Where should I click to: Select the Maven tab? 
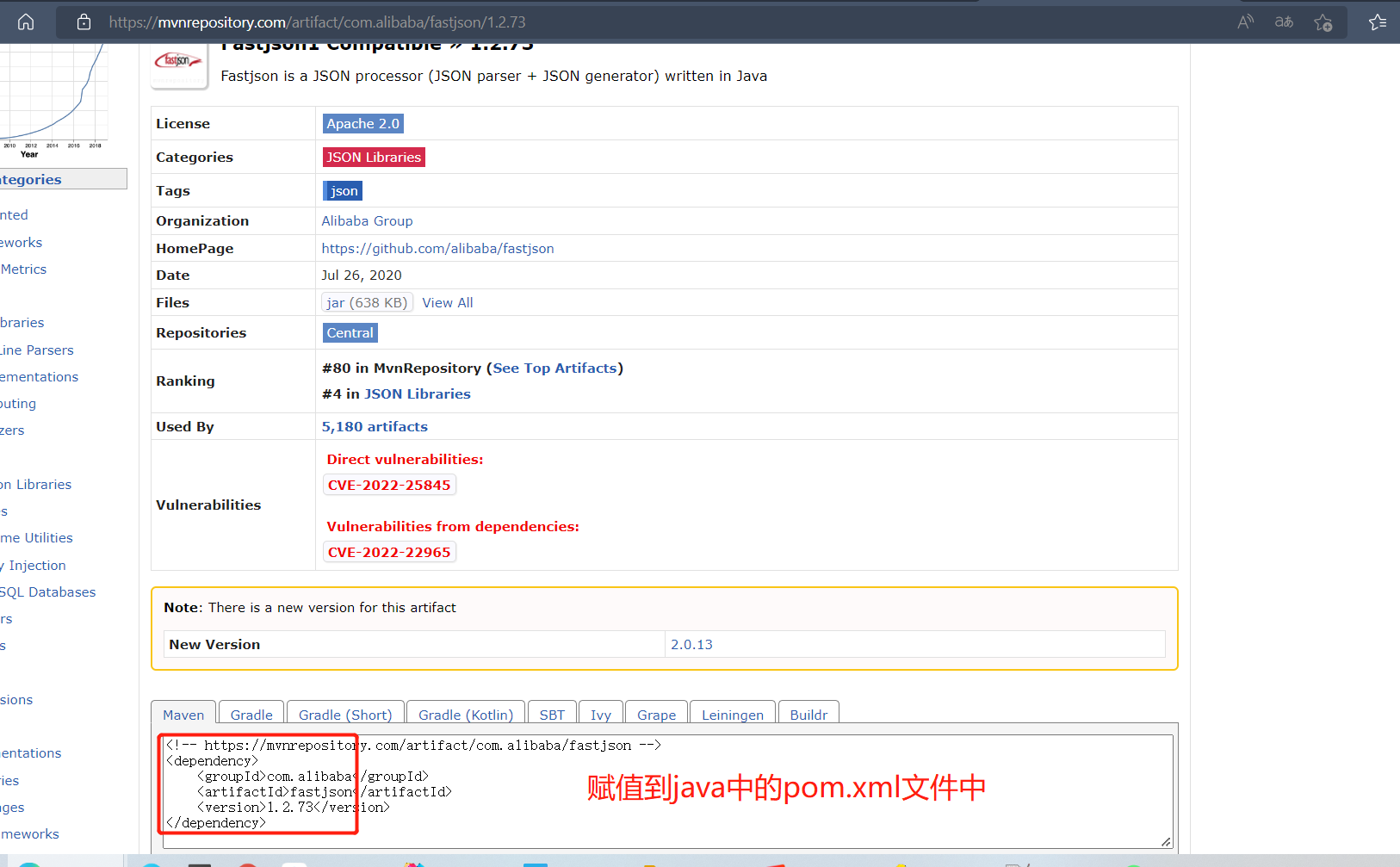tap(183, 715)
